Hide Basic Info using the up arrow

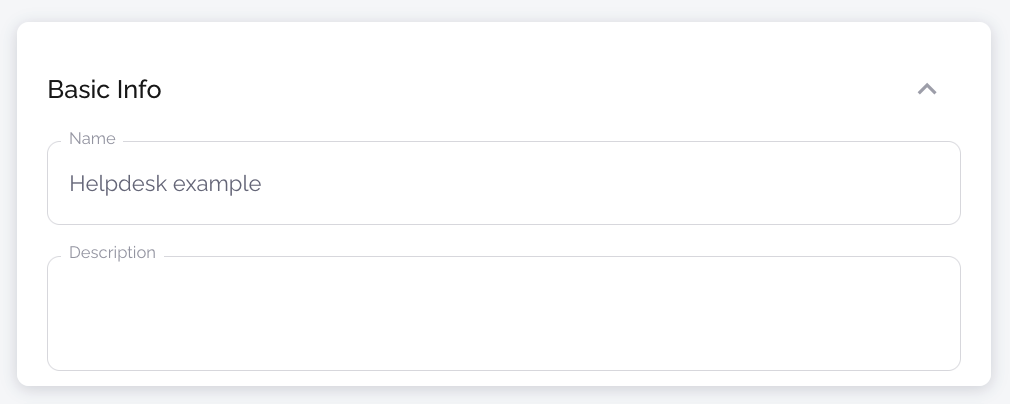tap(927, 89)
